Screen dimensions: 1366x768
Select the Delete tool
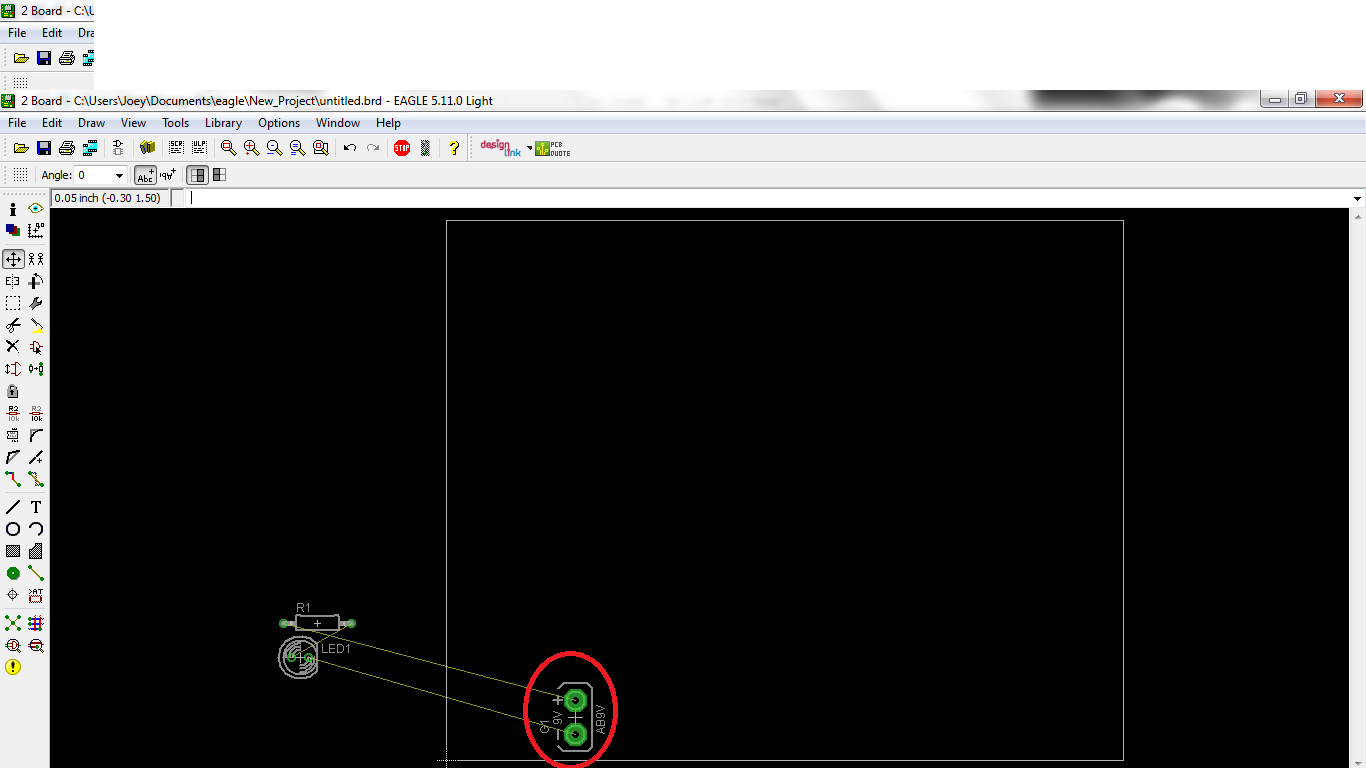click(13, 347)
